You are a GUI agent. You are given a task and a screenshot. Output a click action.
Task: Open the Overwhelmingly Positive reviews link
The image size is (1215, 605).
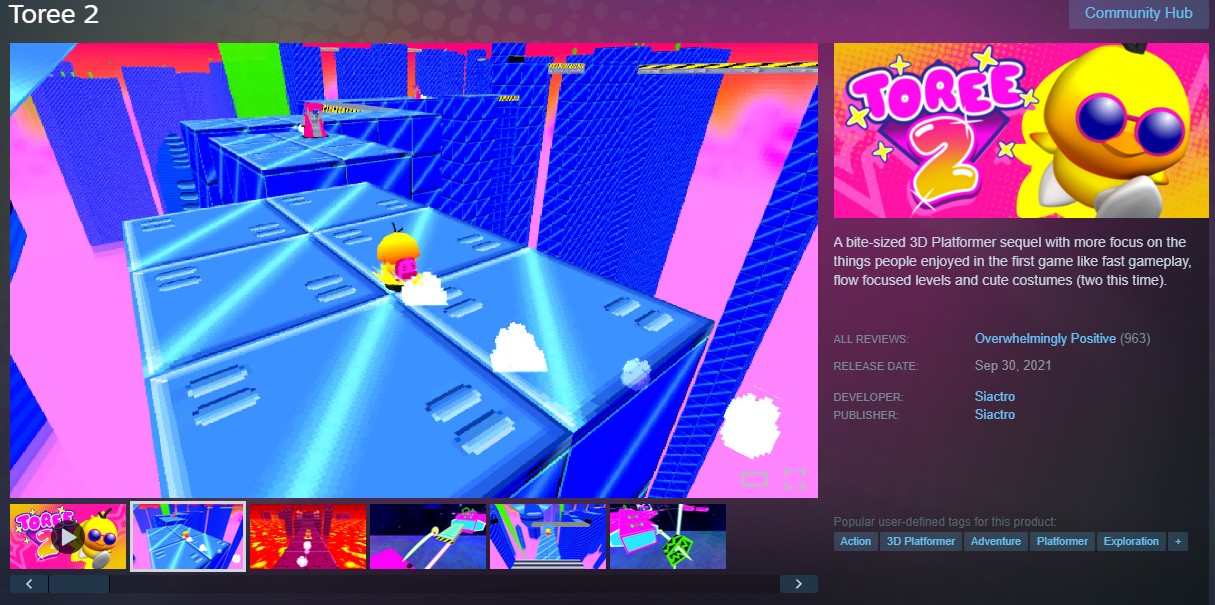pyautogui.click(x=1045, y=339)
